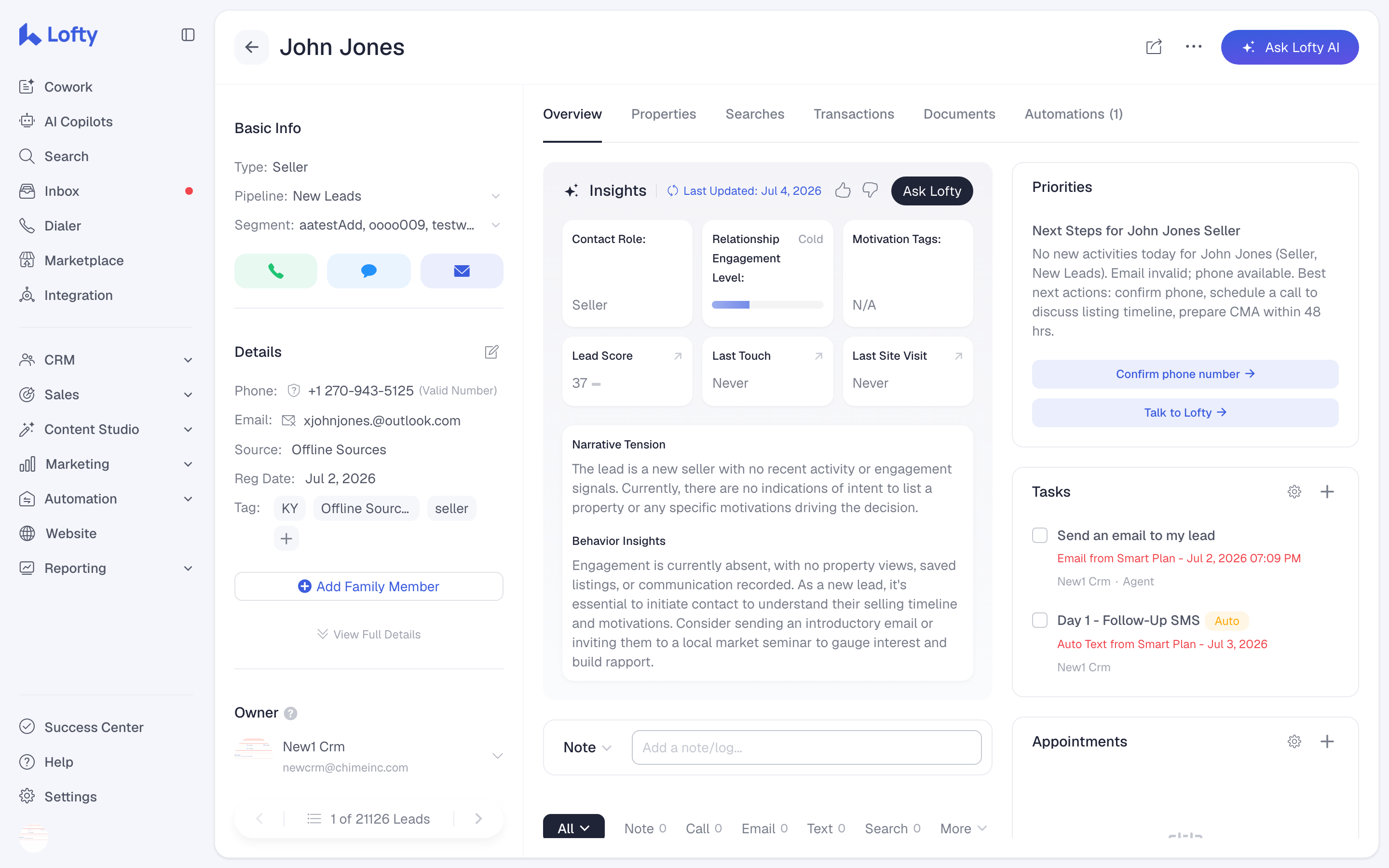This screenshot has width=1389, height=868.
Task: Click the thumbs up icon in Insights
Action: tap(843, 190)
